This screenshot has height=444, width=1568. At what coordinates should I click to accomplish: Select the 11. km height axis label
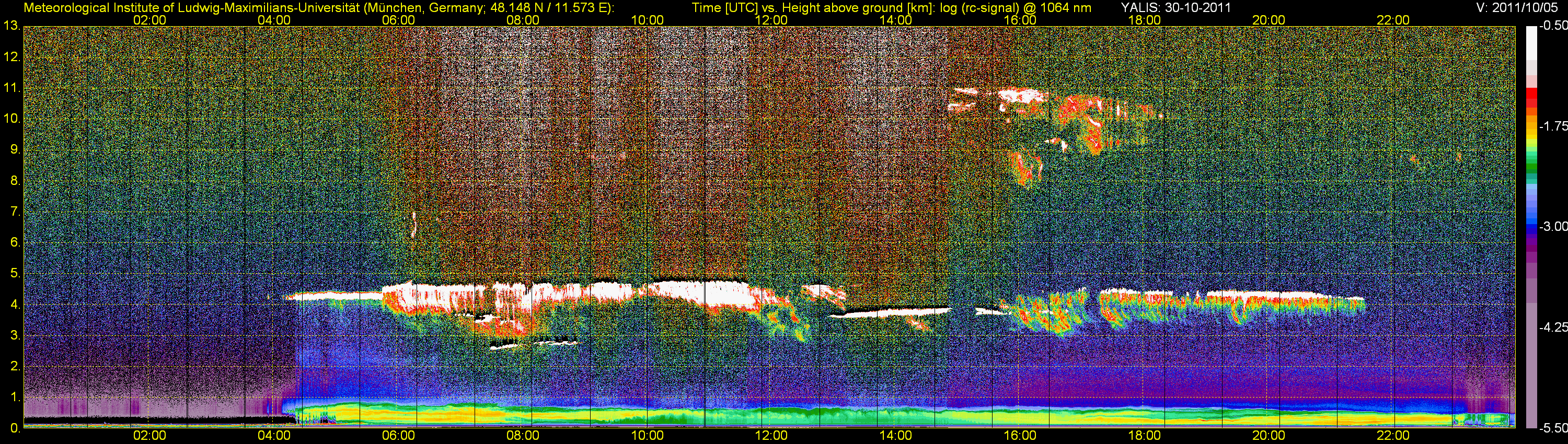click(11, 88)
